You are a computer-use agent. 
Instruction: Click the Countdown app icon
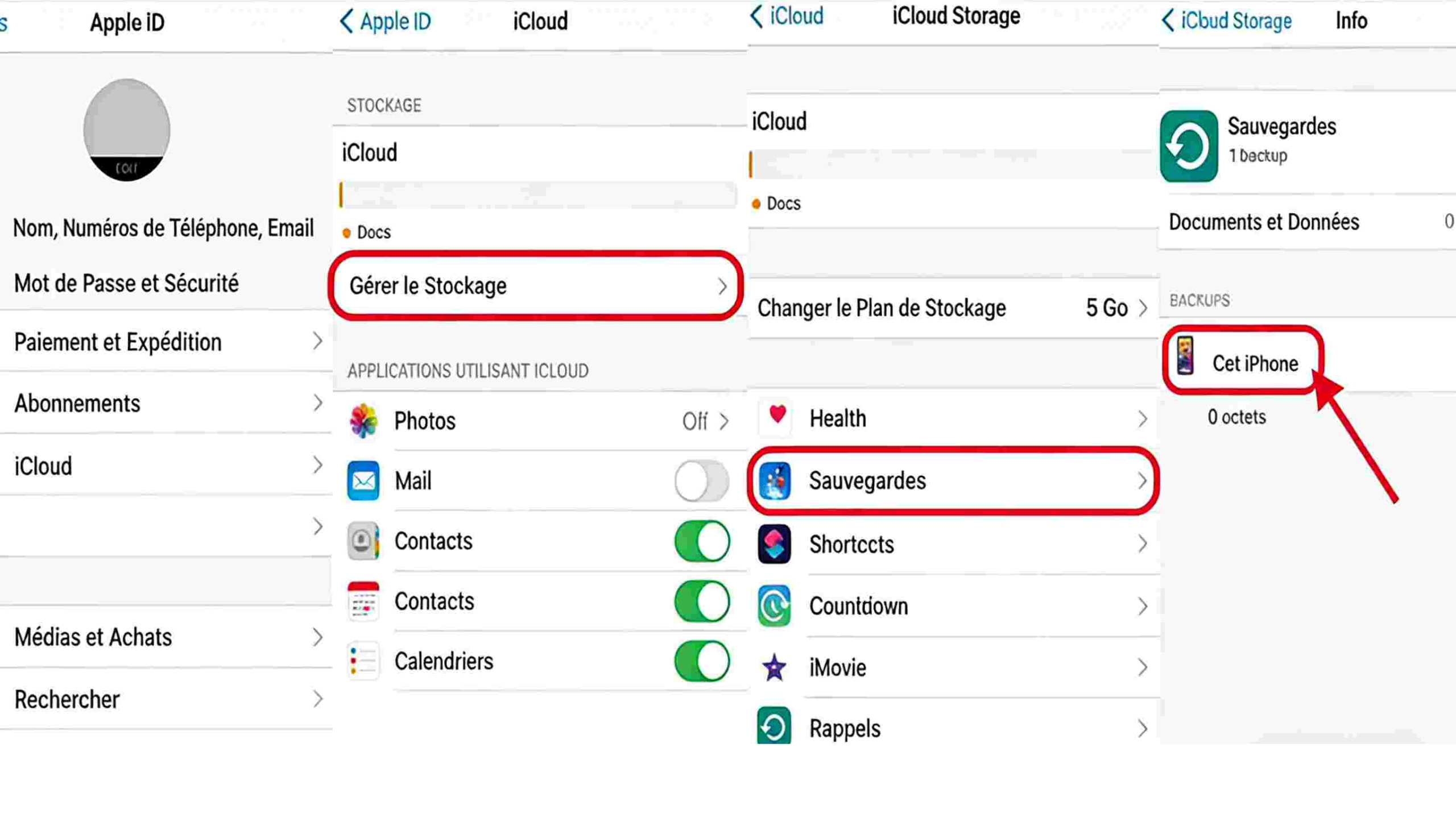[x=774, y=606]
